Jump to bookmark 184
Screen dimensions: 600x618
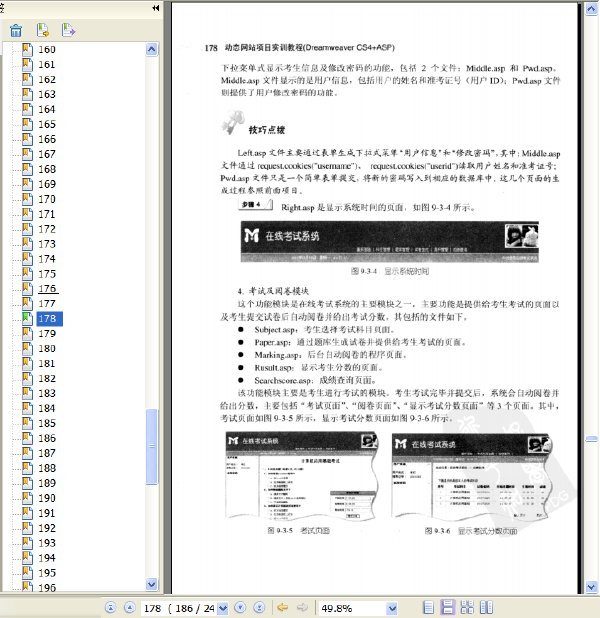[x=47, y=408]
